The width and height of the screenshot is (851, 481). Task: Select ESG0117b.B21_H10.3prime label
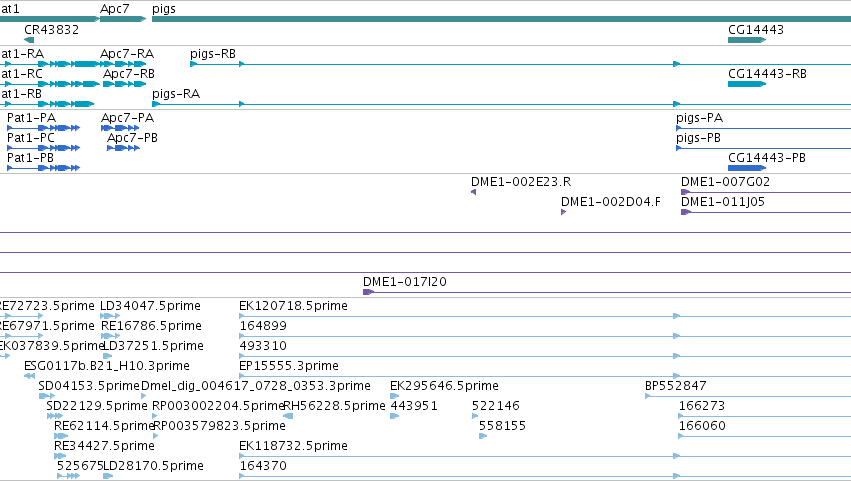107,366
